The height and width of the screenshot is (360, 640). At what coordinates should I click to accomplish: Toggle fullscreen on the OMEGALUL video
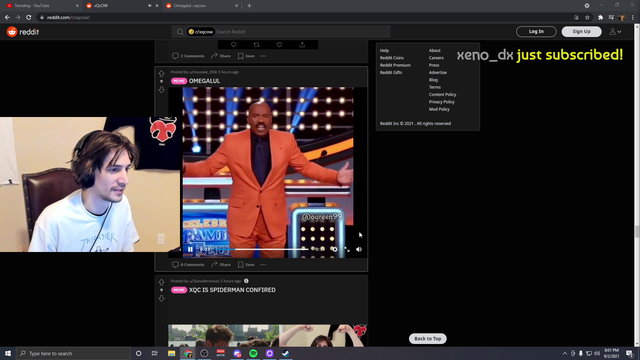pos(347,249)
